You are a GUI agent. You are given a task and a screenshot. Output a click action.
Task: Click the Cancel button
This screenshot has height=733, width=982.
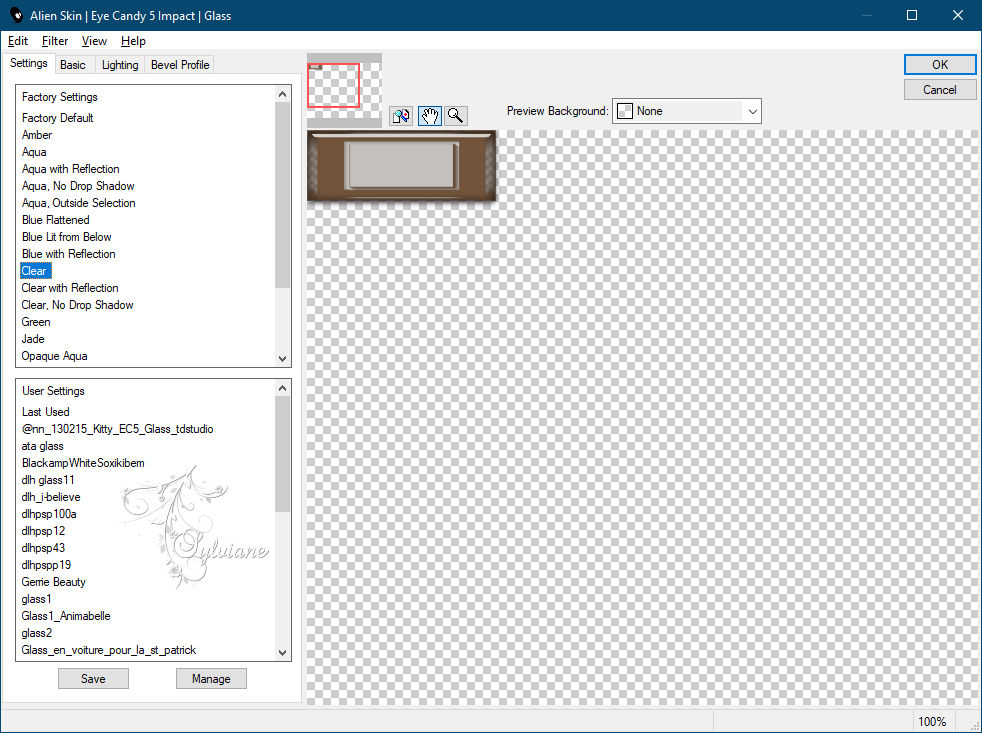coord(939,90)
